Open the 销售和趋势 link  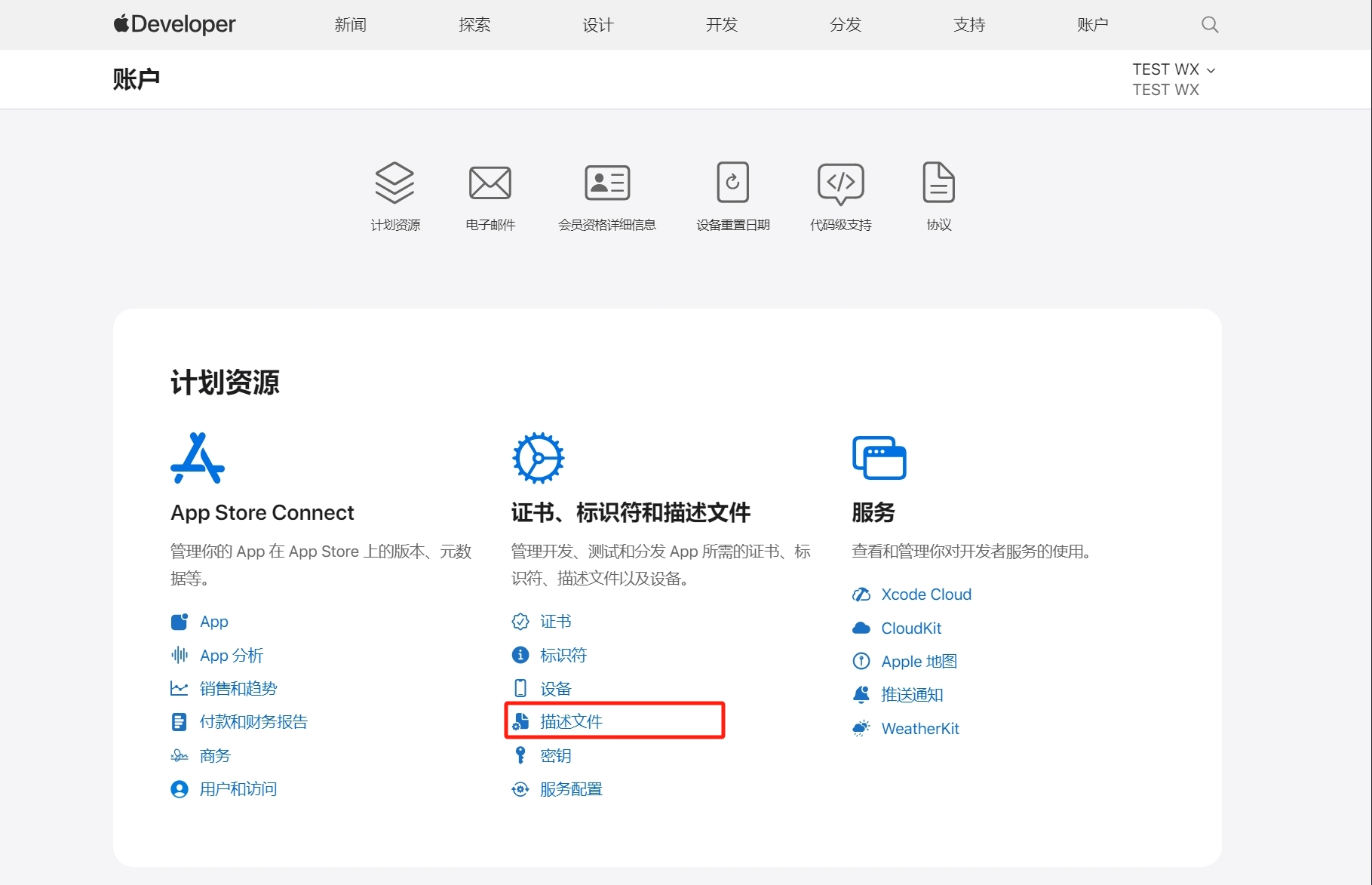click(x=238, y=688)
